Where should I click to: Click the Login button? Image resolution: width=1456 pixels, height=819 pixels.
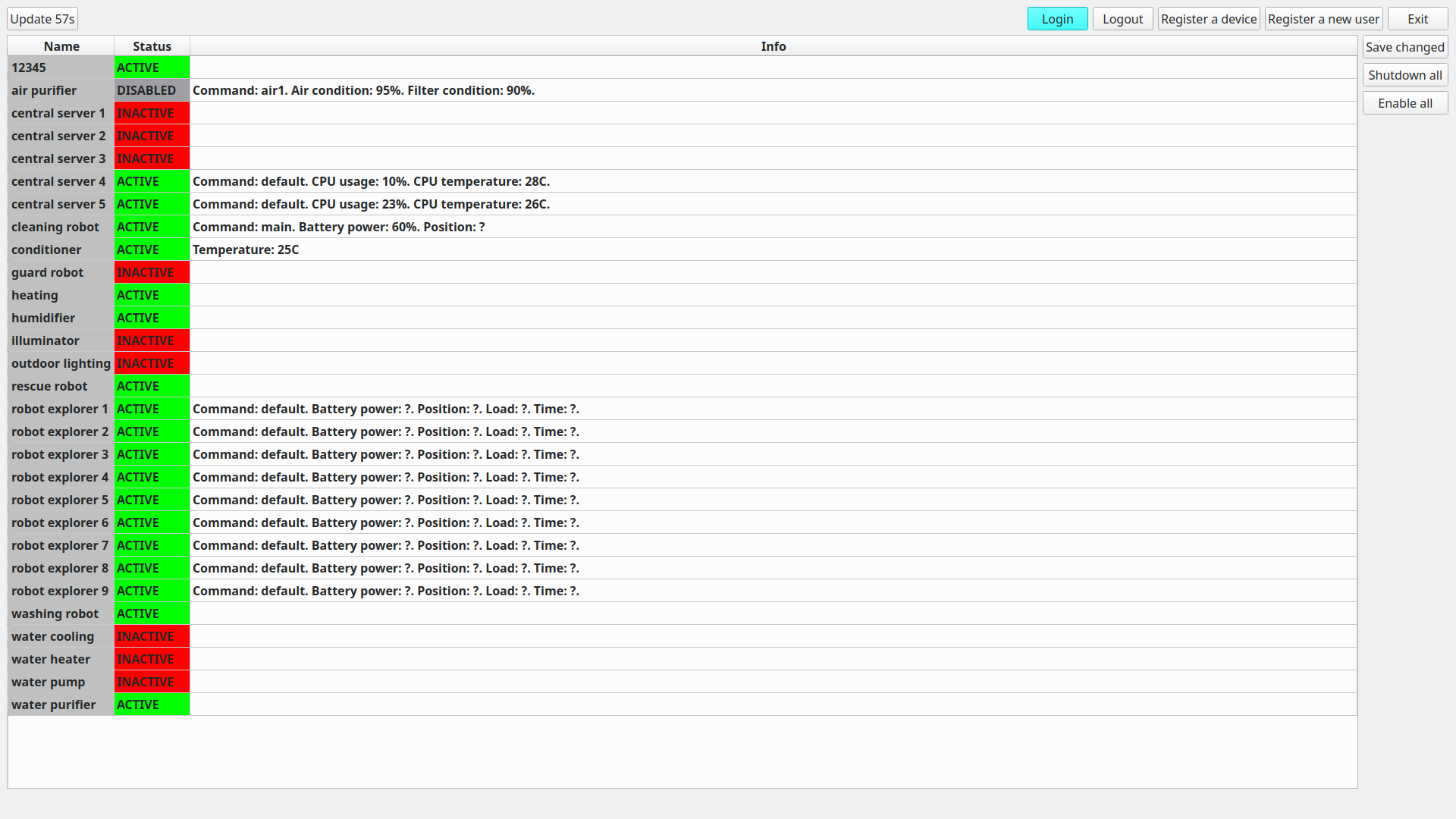1057,19
